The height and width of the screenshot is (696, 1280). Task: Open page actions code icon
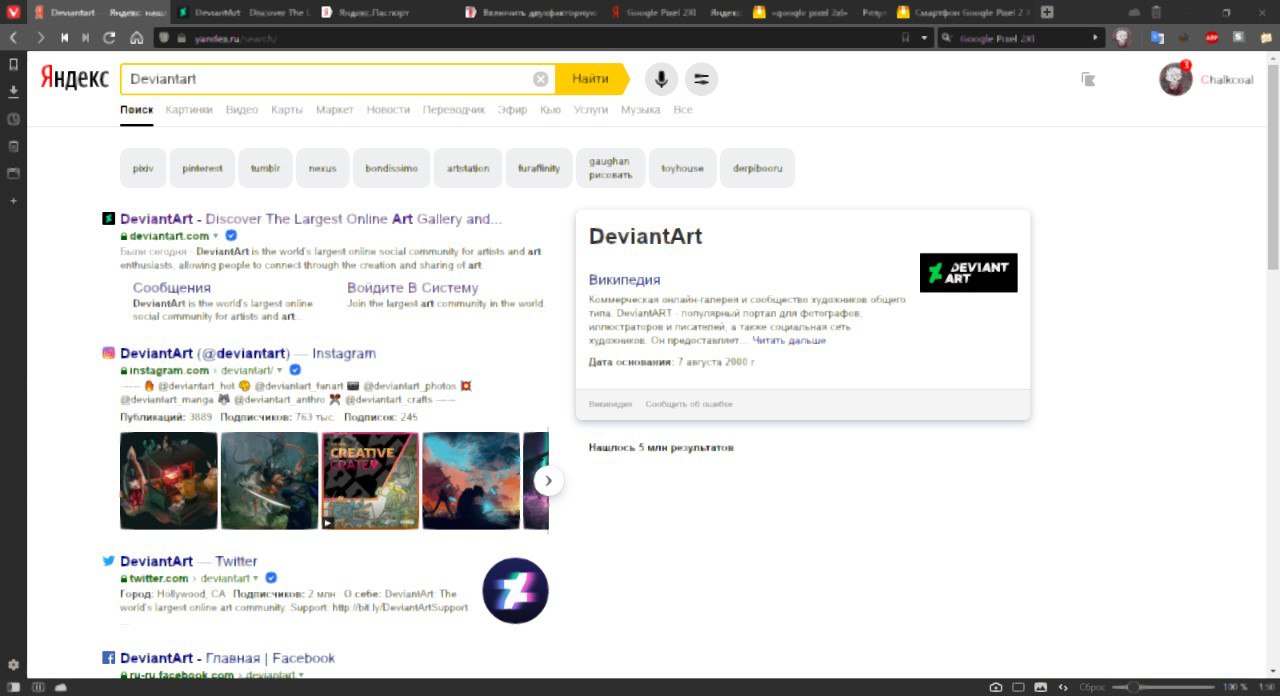coord(1063,687)
